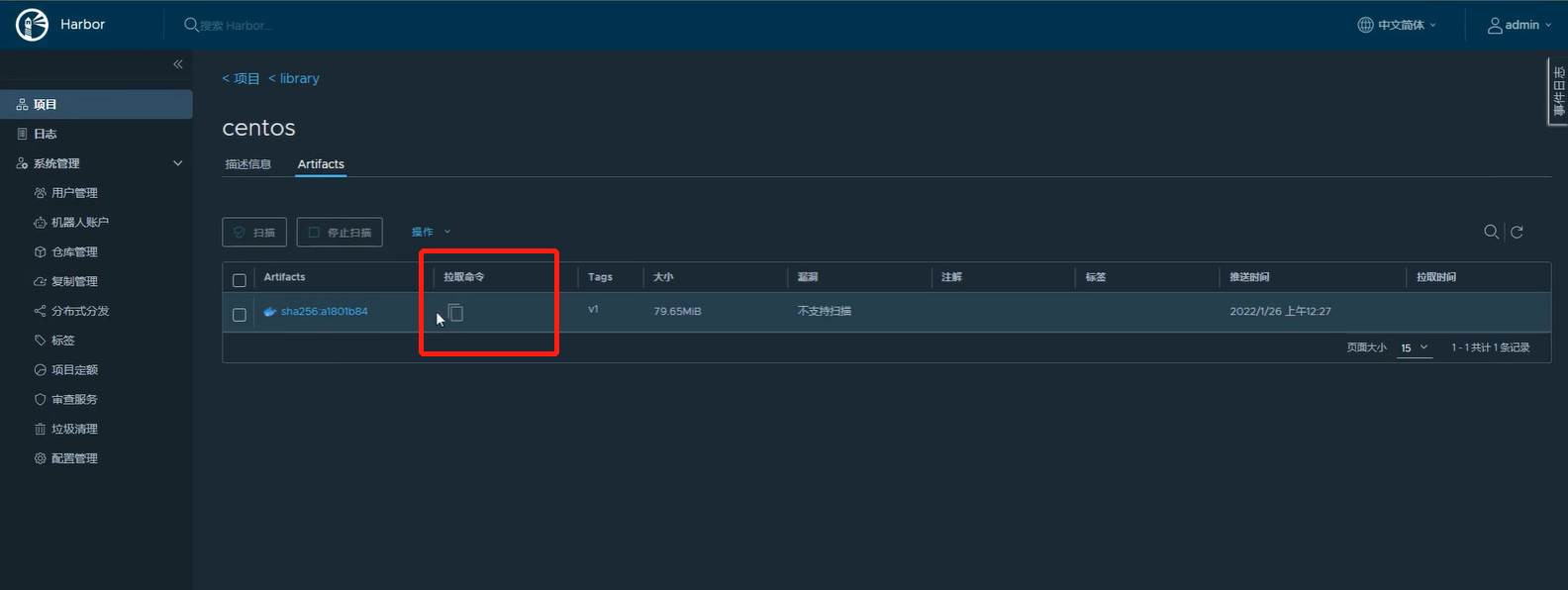Open the side tab on right edge
1568x590 pixels.
1558,91
